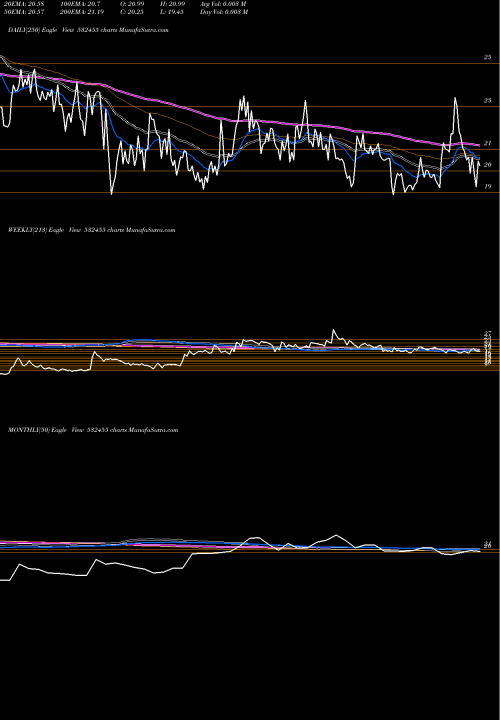Click the 21 price label on the daily axis
The width and height of the screenshot is (500, 720).
tap(488, 143)
